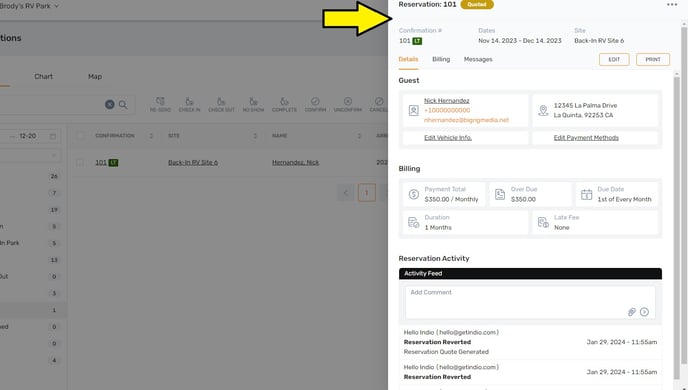The height and width of the screenshot is (390, 688).
Task: Open confirmation 101 link in table
Action: click(101, 163)
